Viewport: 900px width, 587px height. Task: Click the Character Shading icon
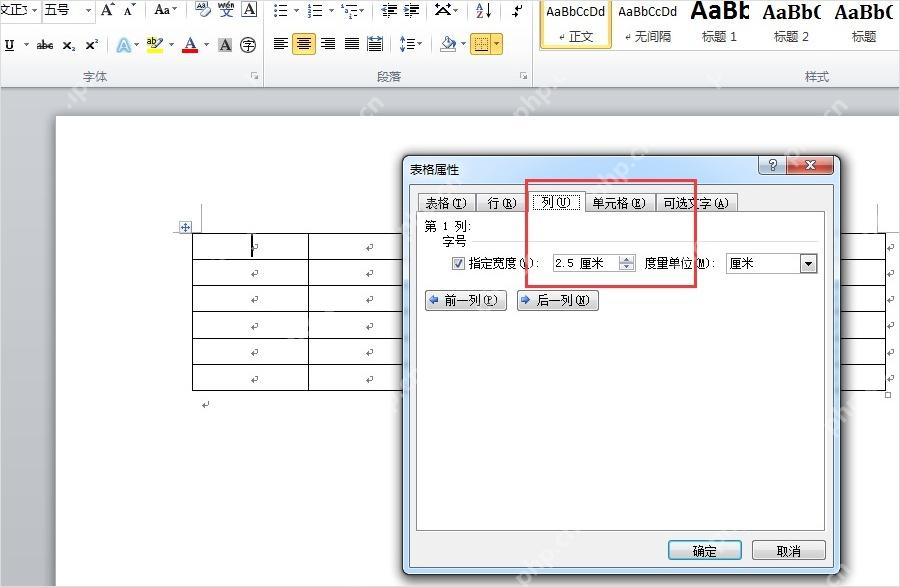click(x=225, y=45)
